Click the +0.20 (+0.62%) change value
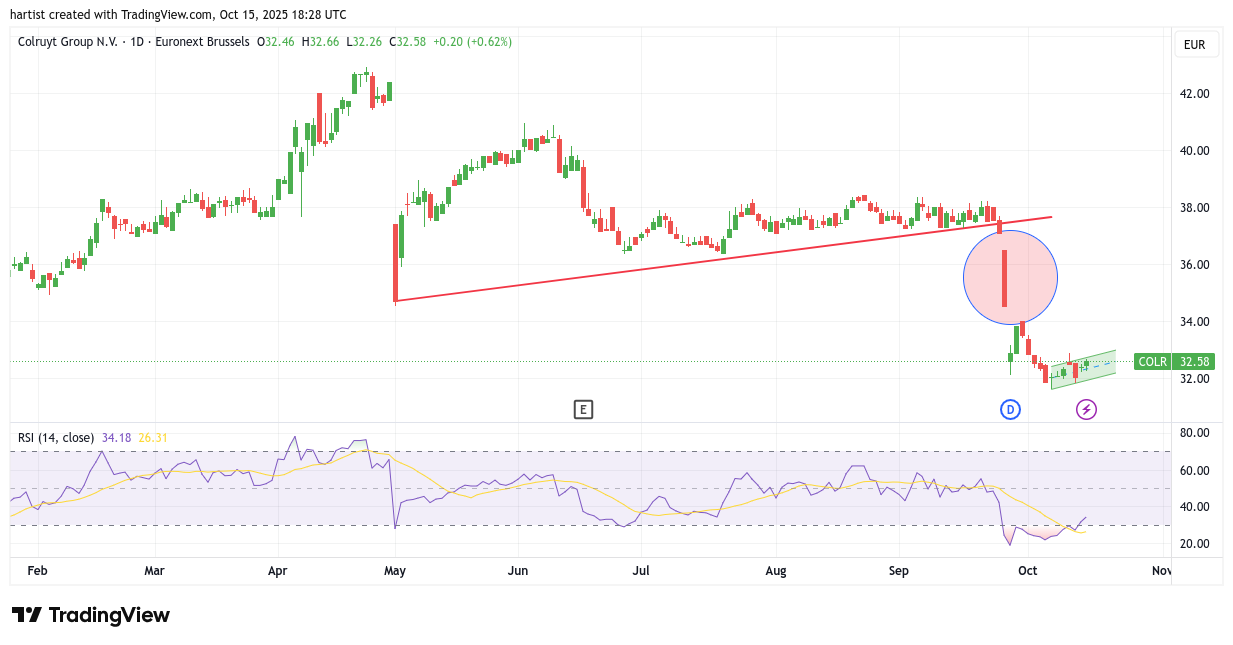 472,42
